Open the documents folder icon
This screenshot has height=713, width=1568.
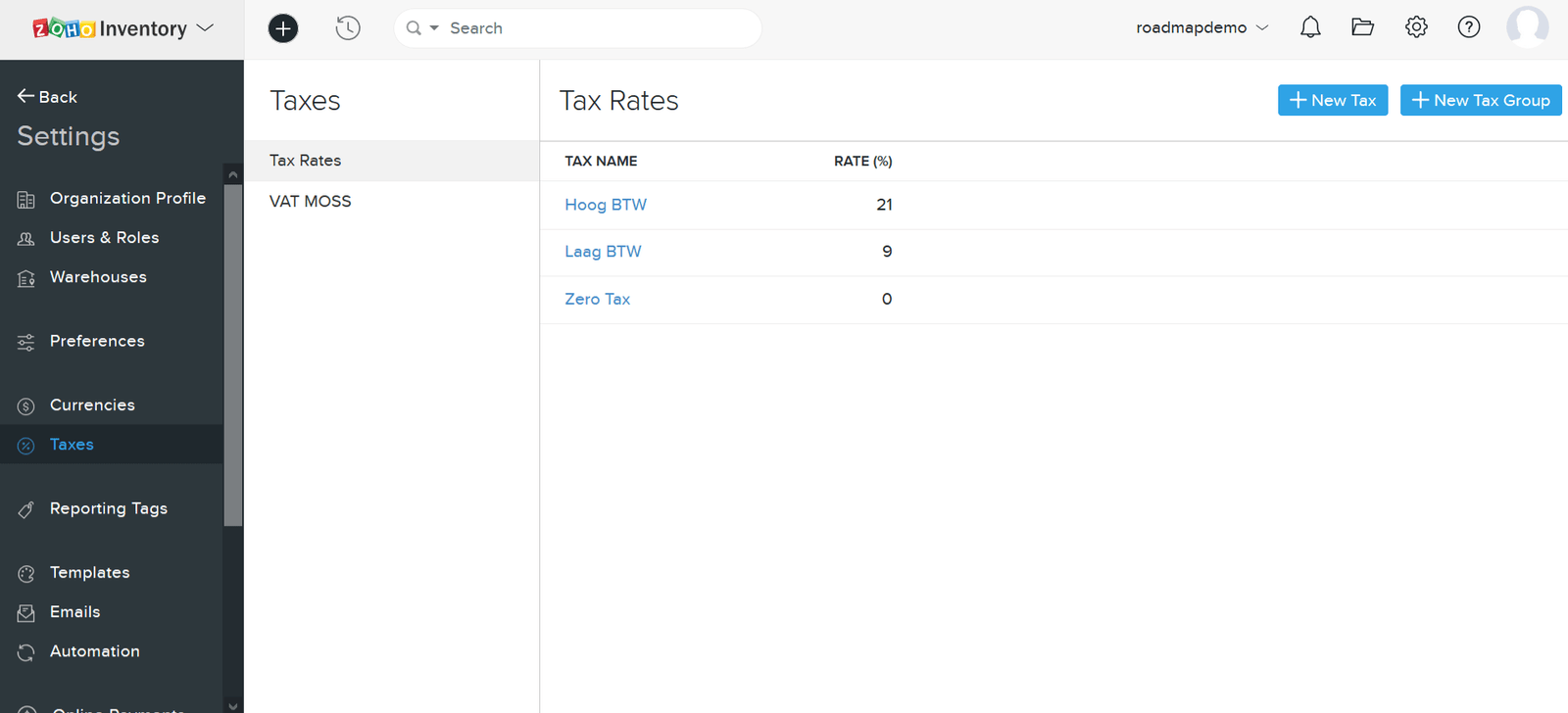tap(1363, 27)
